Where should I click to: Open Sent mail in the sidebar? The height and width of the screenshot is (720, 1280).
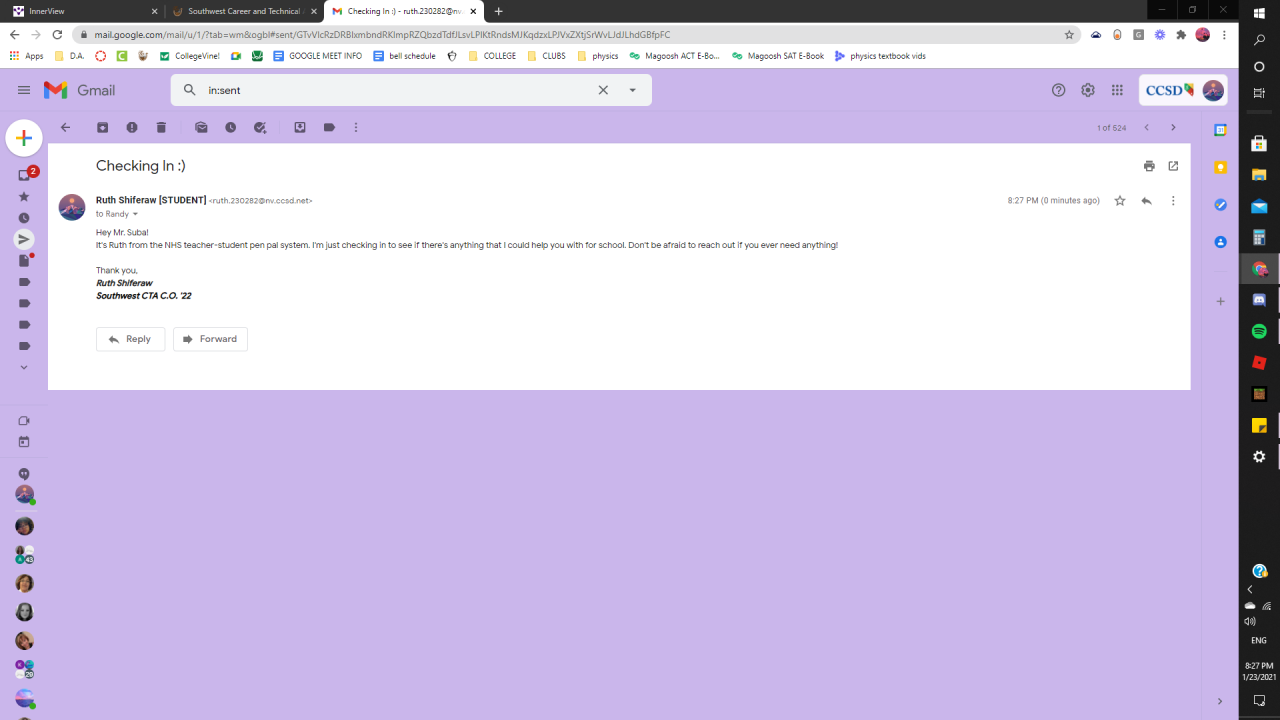(x=24, y=239)
